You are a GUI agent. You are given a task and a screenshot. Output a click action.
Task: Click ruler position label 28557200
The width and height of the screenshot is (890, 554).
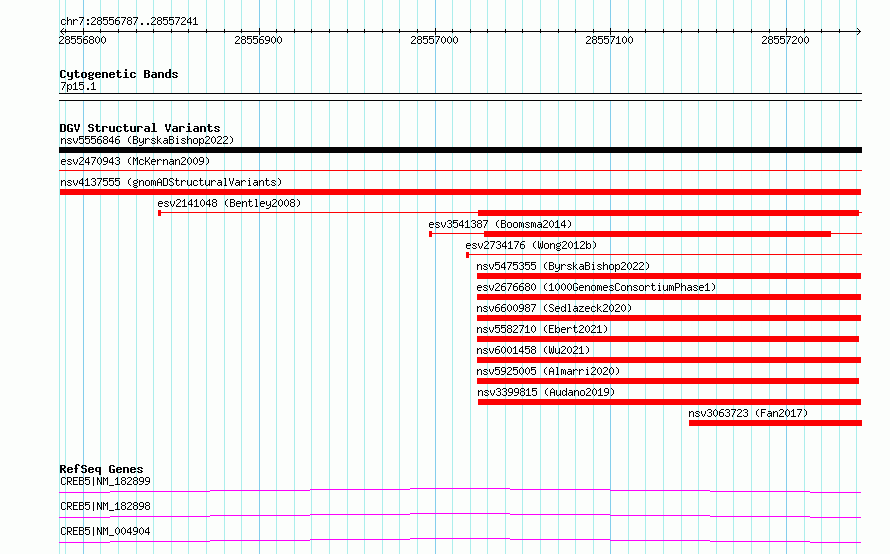pyautogui.click(x=786, y=40)
